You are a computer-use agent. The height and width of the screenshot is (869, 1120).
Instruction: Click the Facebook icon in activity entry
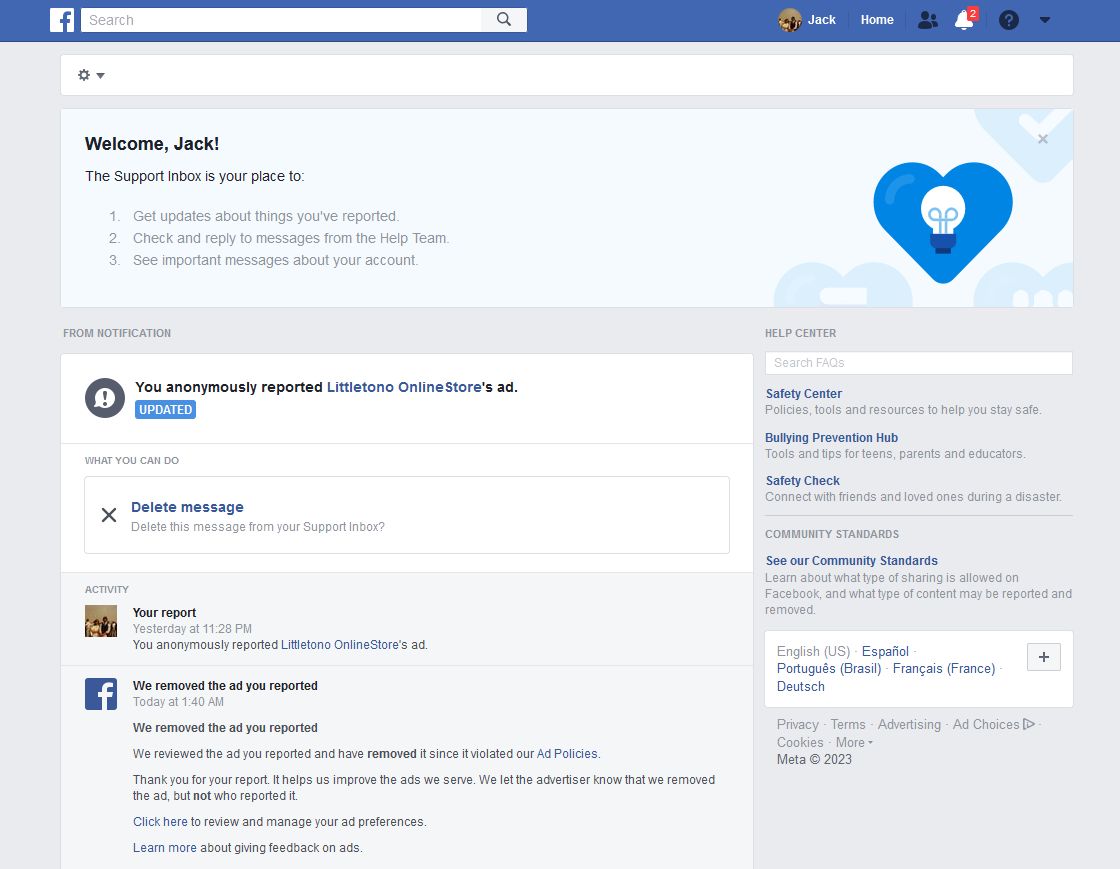(101, 694)
